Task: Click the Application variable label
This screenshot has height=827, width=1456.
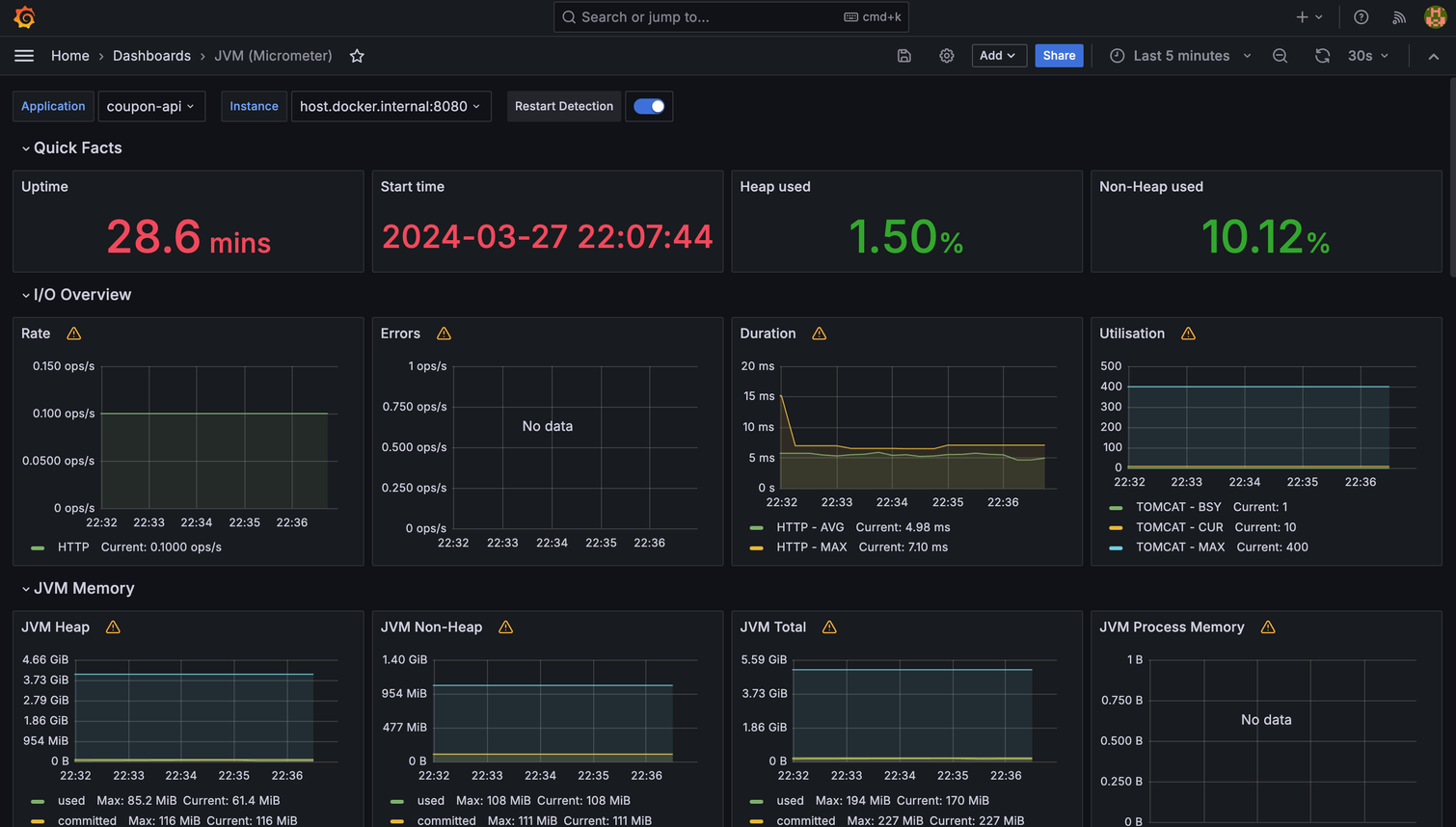Action: pyautogui.click(x=53, y=106)
